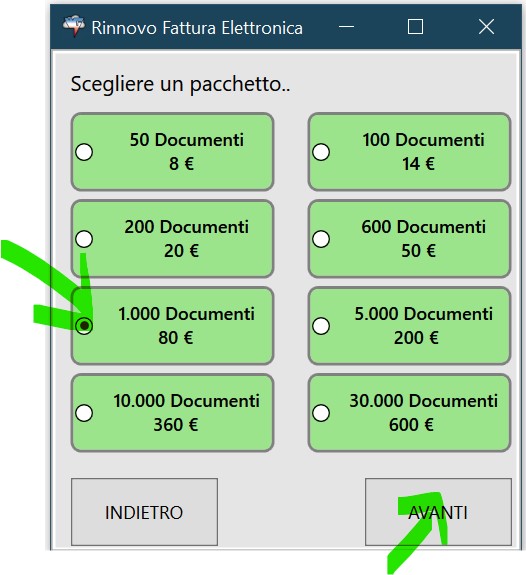Click the '600 €' price text
526x575 pixels.
(411, 425)
